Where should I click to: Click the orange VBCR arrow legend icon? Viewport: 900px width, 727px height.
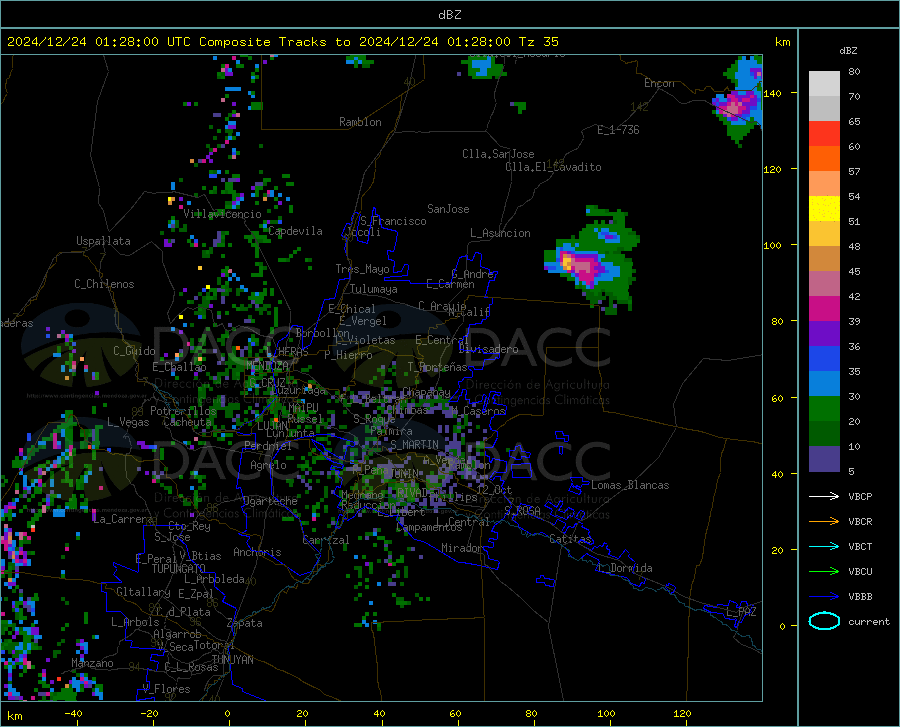(x=824, y=522)
